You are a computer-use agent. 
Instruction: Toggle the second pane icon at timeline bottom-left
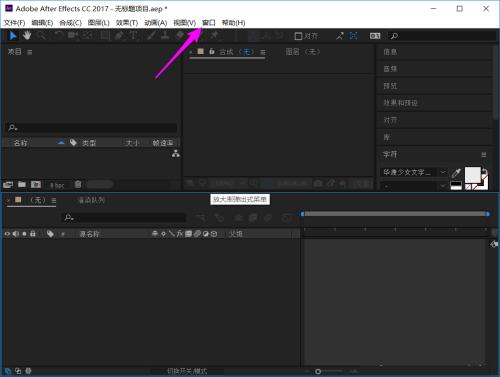coord(18,371)
